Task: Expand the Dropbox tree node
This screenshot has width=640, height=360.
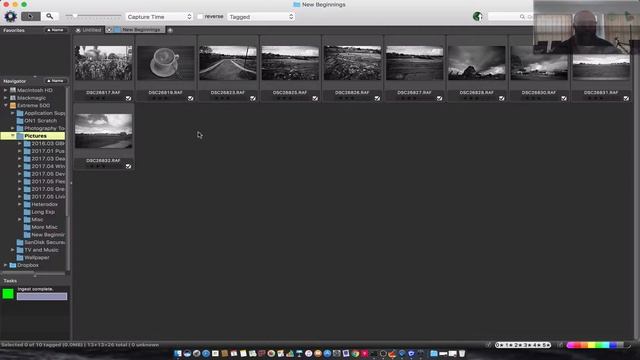Action: pyautogui.click(x=5, y=265)
